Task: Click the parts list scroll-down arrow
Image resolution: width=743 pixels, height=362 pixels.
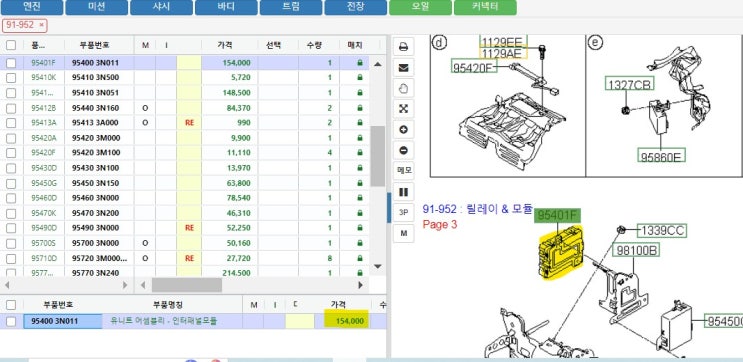Action: [x=378, y=266]
